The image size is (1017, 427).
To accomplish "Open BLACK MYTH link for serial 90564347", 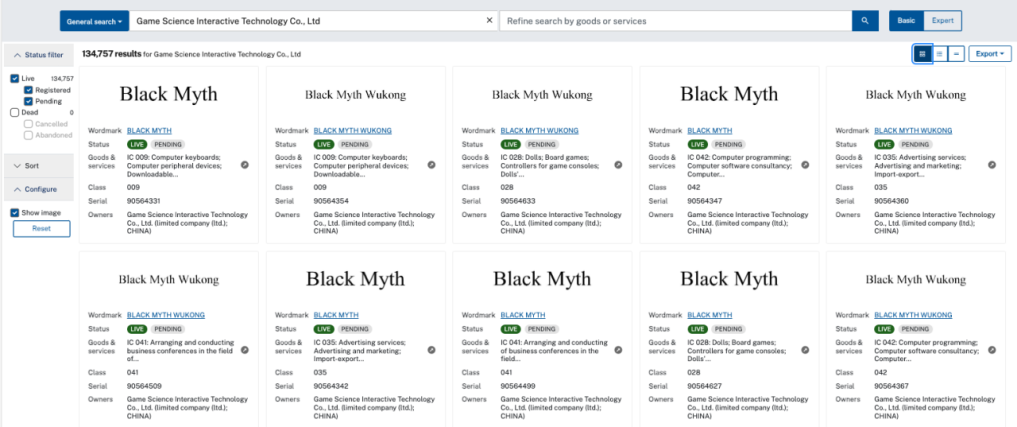I will click(710, 130).
